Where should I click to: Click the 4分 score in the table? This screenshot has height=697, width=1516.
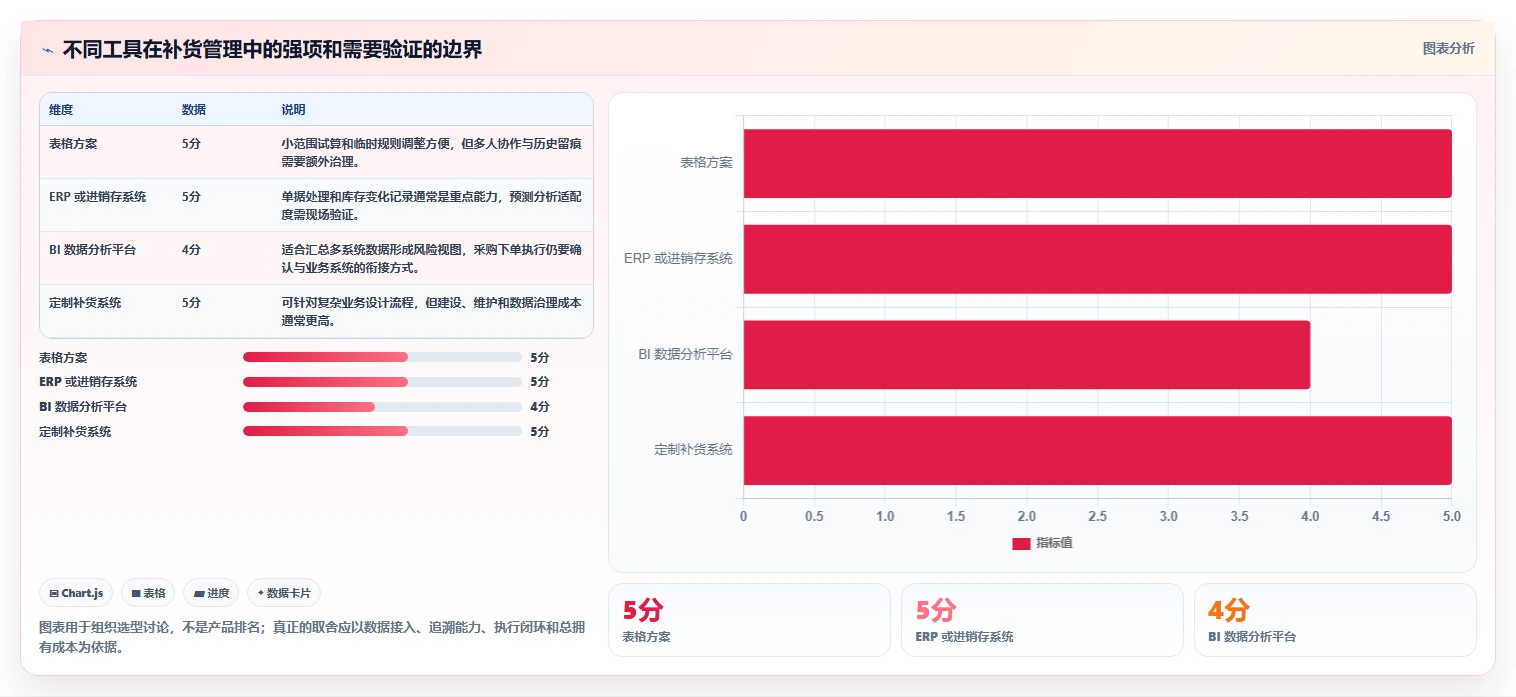click(x=191, y=250)
